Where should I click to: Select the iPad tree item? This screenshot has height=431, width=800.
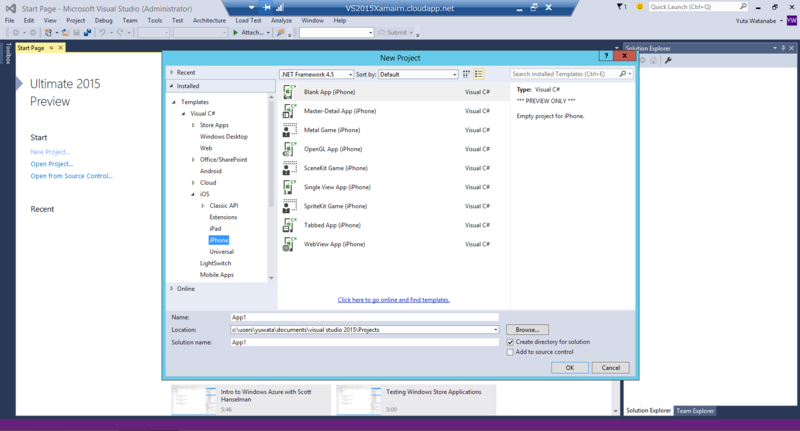pos(215,229)
